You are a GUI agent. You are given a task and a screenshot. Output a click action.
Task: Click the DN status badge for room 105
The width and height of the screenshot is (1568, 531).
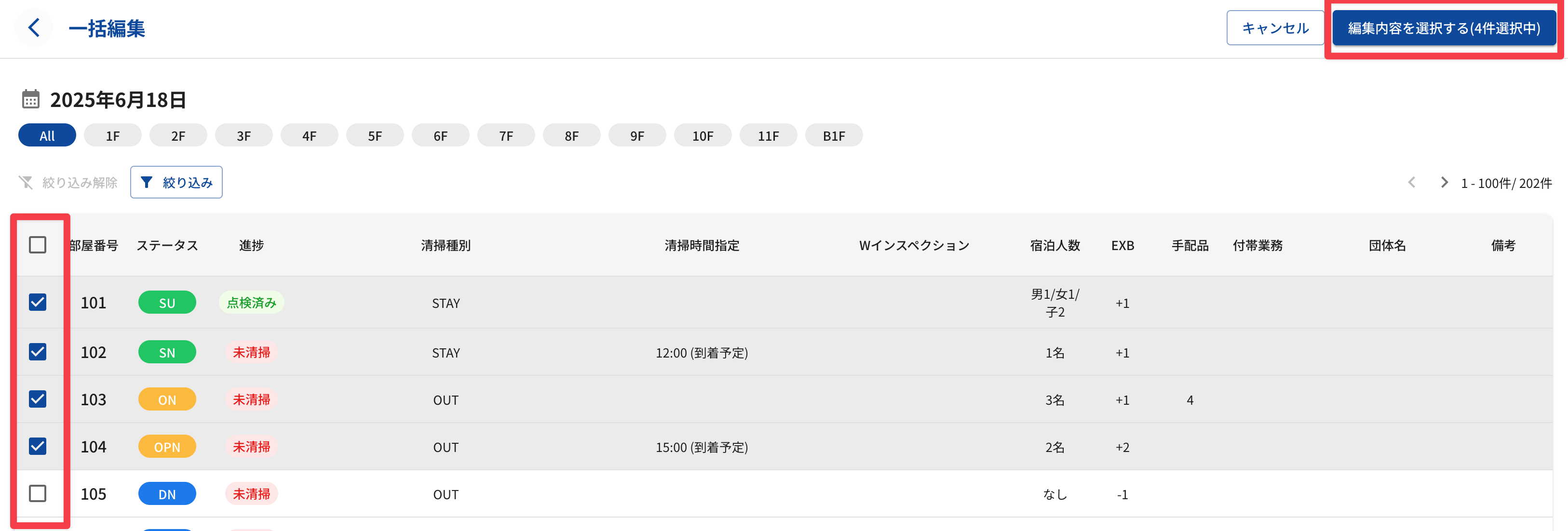[x=167, y=494]
